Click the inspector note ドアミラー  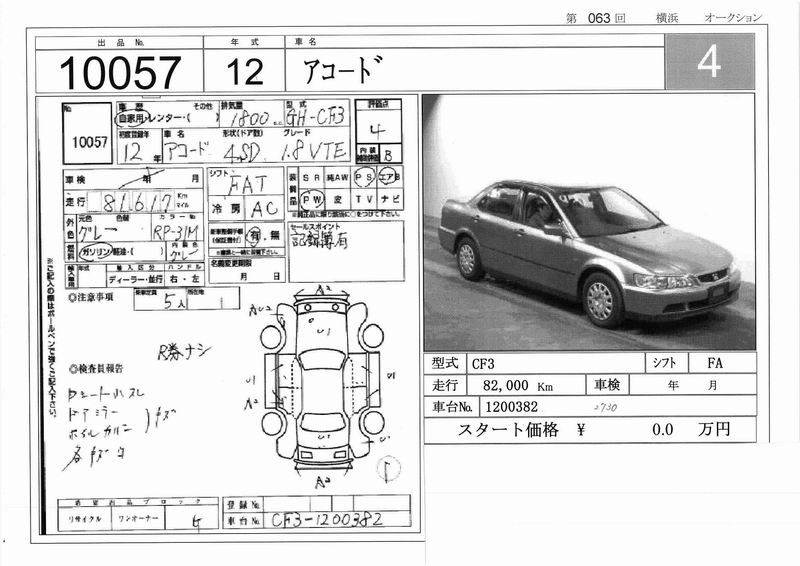pyautogui.click(x=93, y=412)
